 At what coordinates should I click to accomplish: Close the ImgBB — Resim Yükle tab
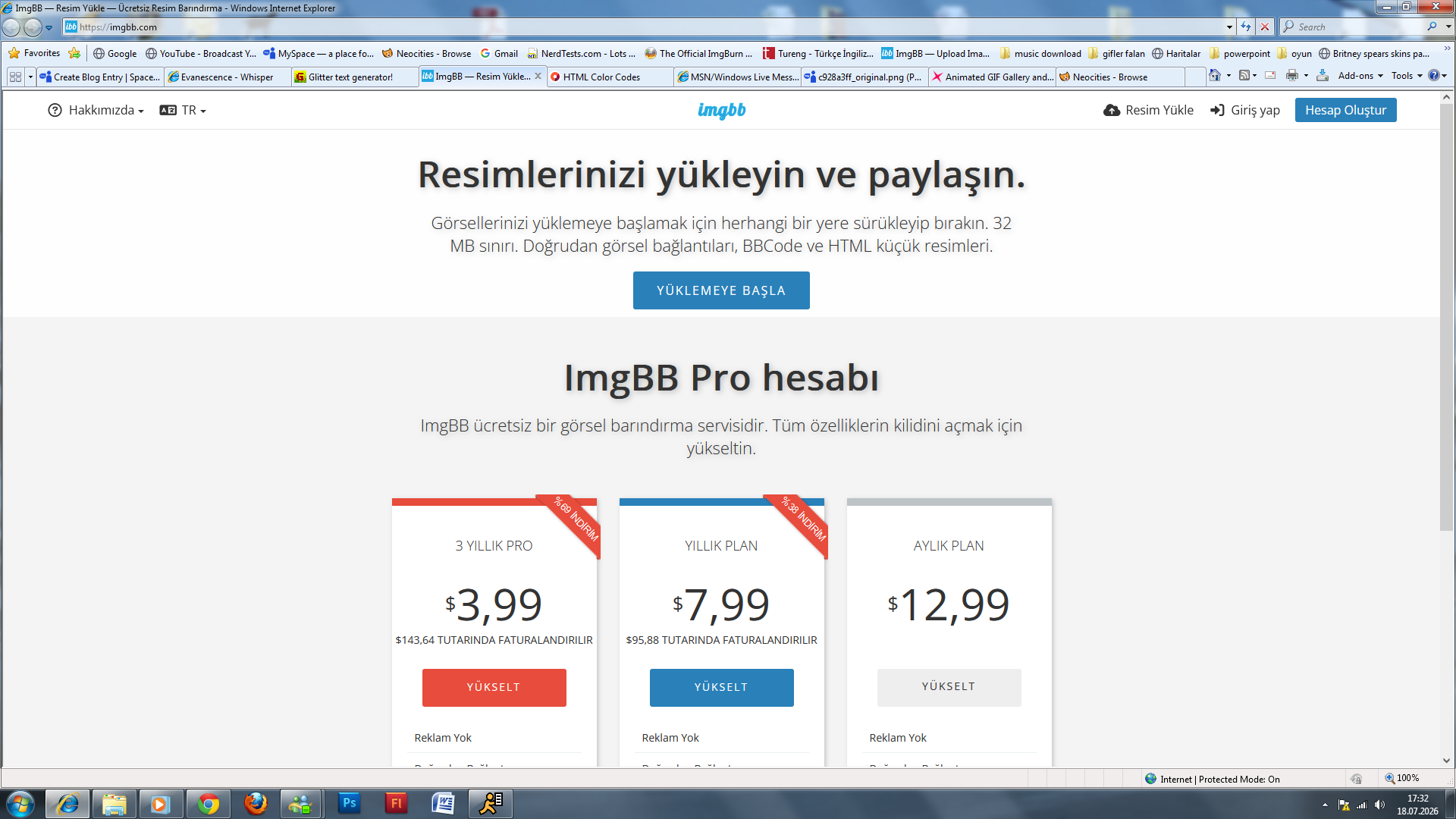pyautogui.click(x=538, y=76)
